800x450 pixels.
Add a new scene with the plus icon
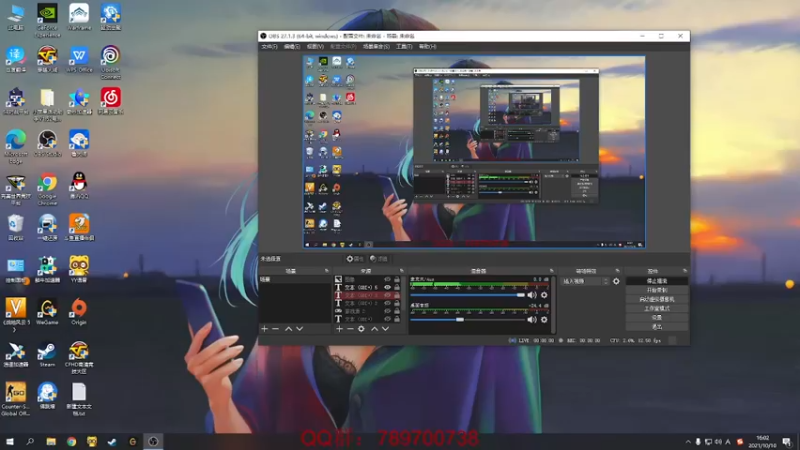264,329
